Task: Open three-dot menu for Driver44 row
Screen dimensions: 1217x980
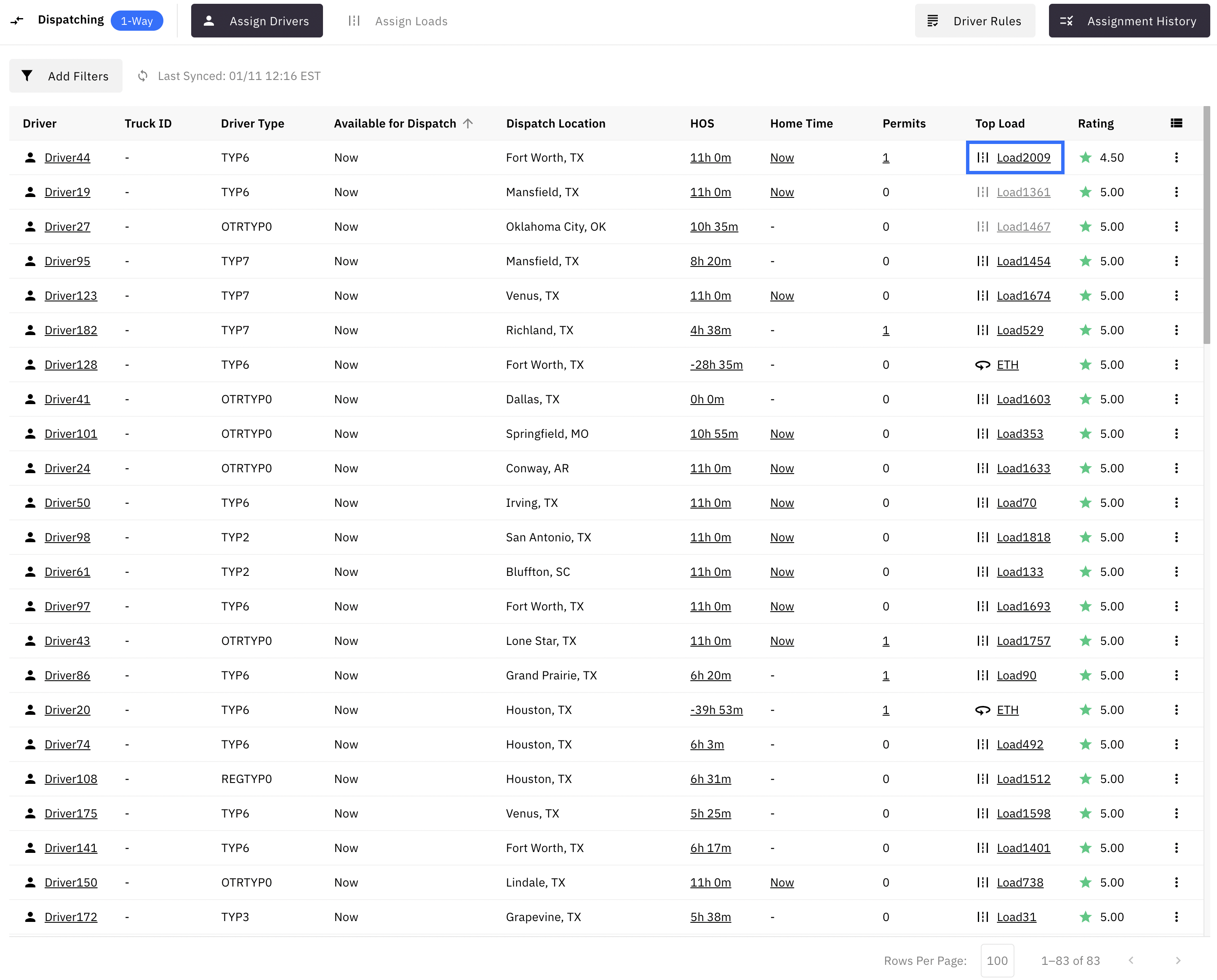Action: point(1176,157)
